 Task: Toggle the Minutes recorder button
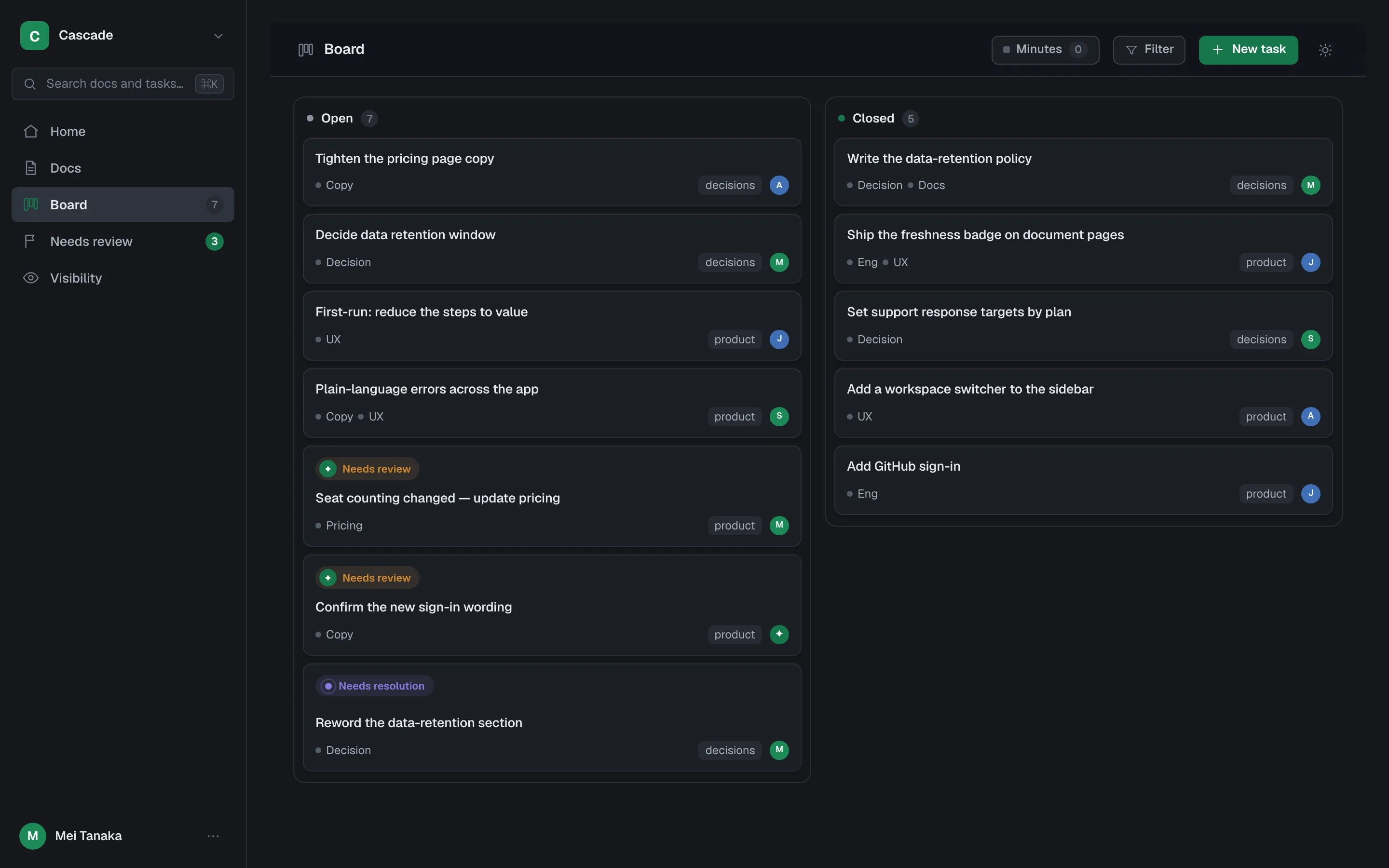coord(1045,50)
